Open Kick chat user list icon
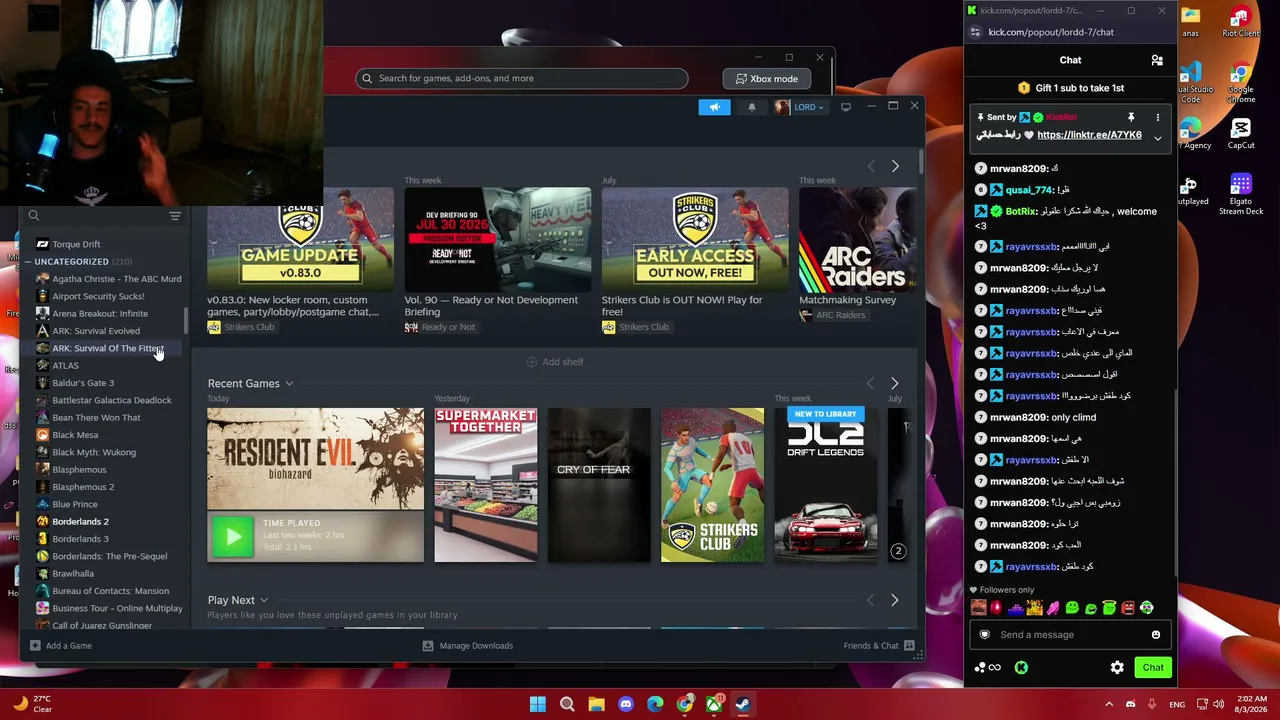Screen dimensions: 1280x720 pyautogui.click(x=1157, y=60)
